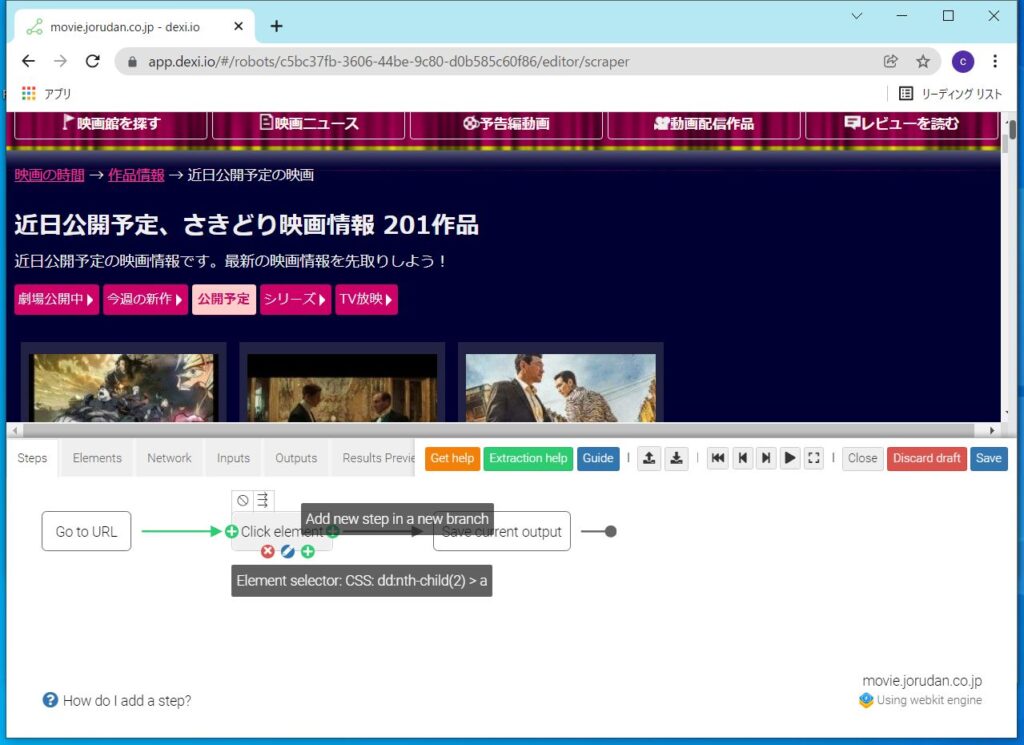This screenshot has height=745, width=1024.
Task: Open 映画ニュース navigation item
Action: click(309, 123)
